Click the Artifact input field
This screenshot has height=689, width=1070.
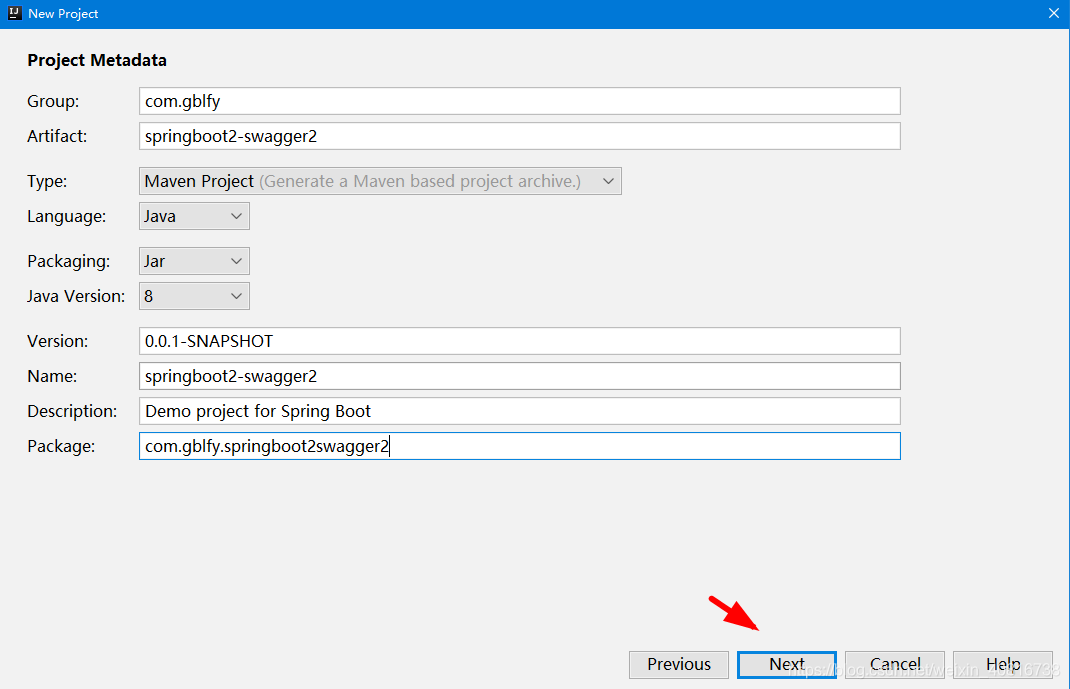pos(519,136)
